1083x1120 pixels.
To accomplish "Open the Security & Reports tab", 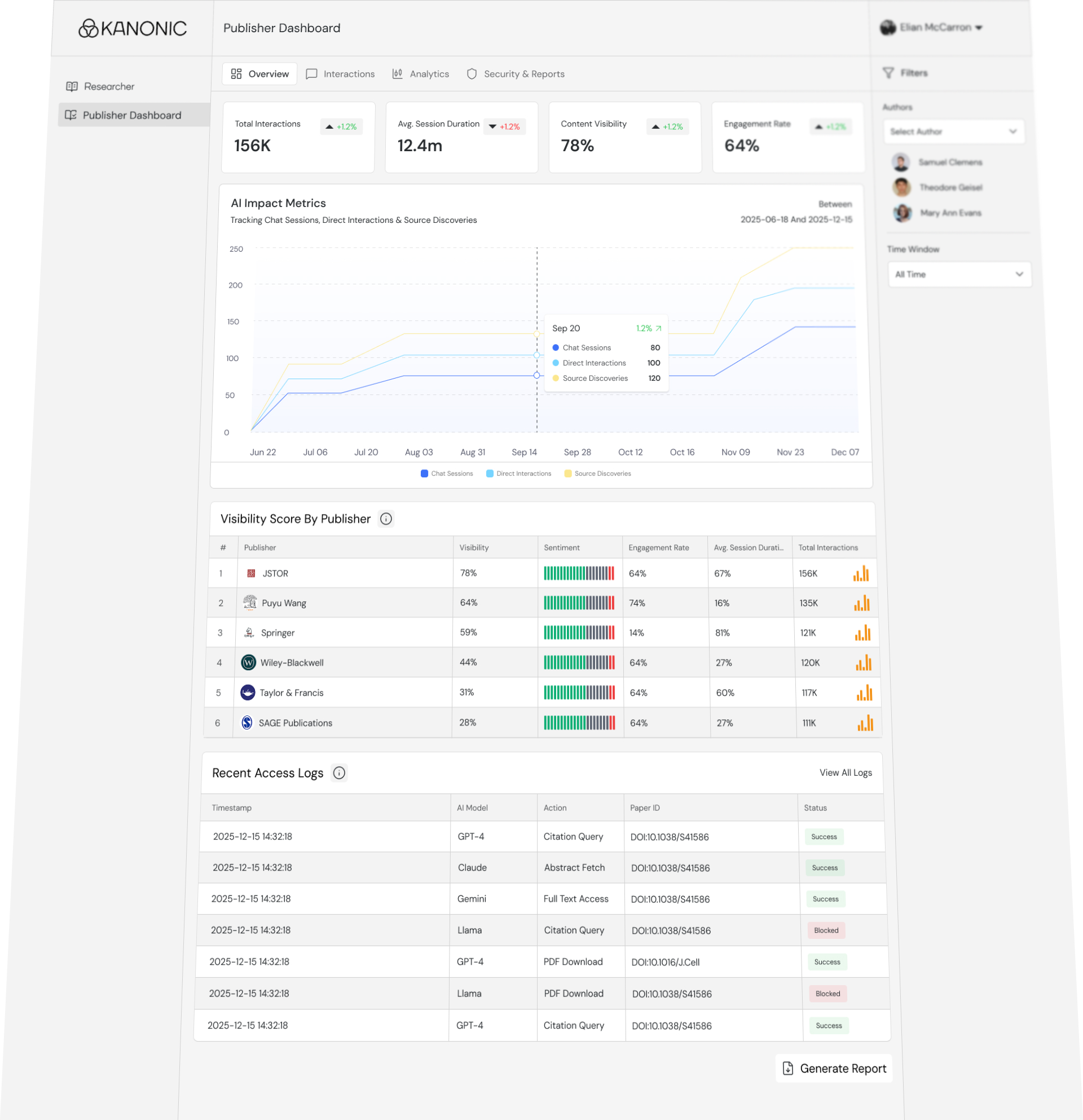I will 516,74.
